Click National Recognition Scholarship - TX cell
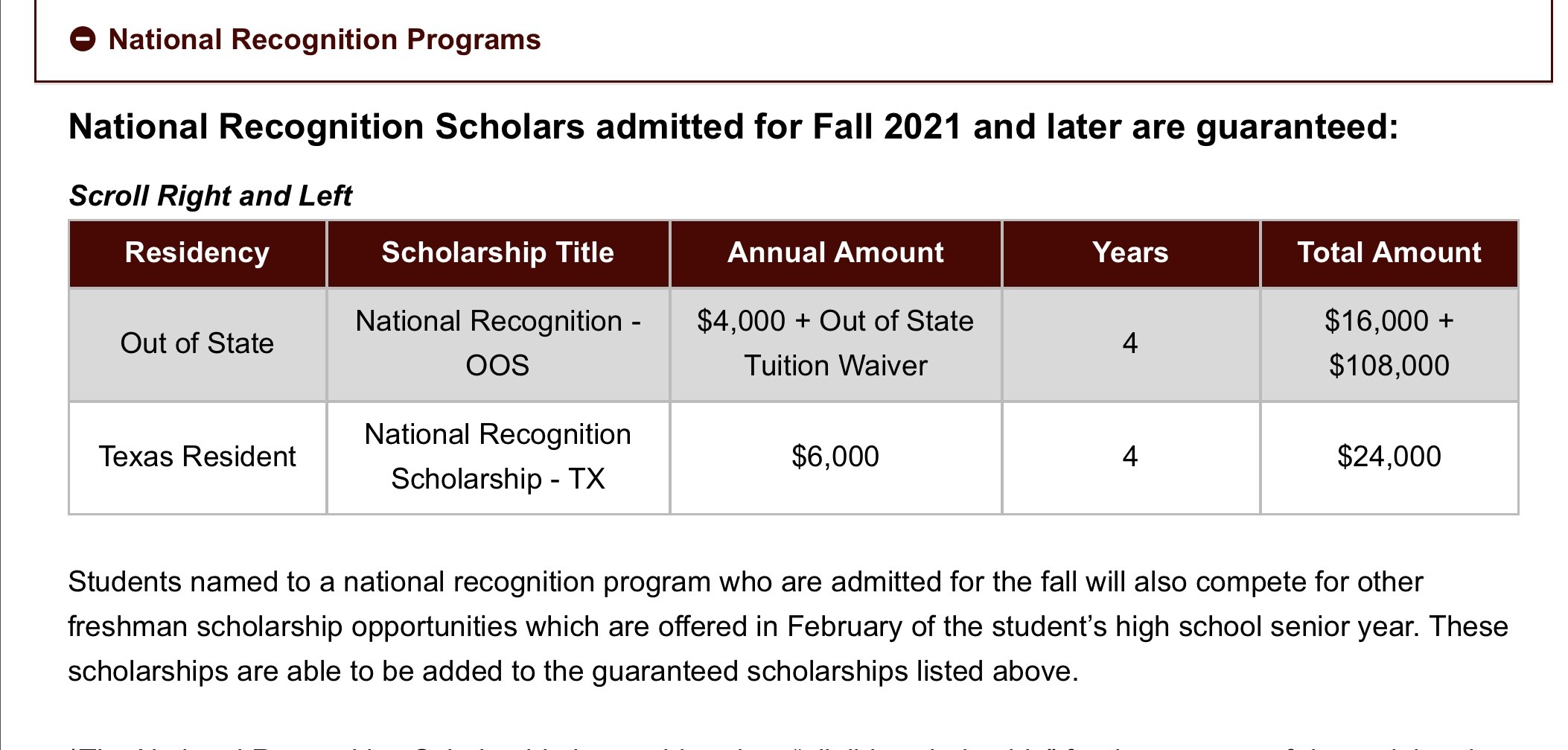The image size is (1568, 750). (x=497, y=457)
